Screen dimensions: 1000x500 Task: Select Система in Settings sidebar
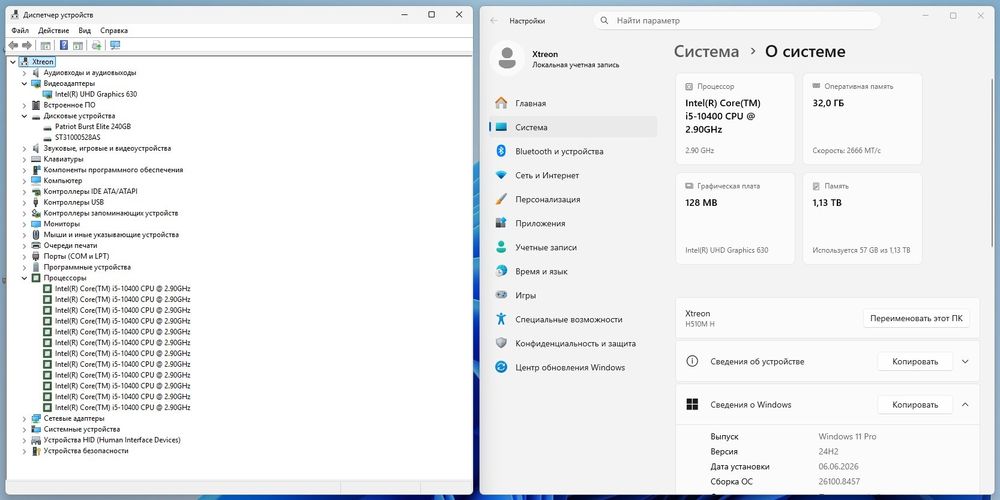coord(573,127)
